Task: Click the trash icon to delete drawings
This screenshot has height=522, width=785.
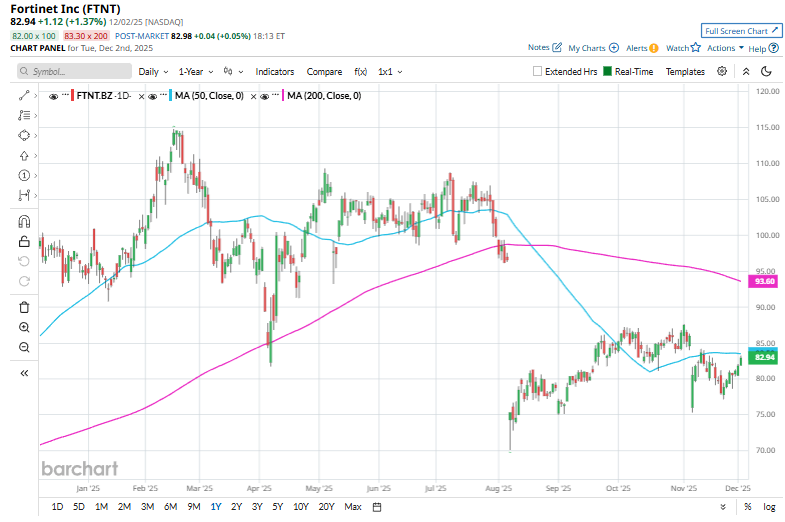Action: point(25,307)
